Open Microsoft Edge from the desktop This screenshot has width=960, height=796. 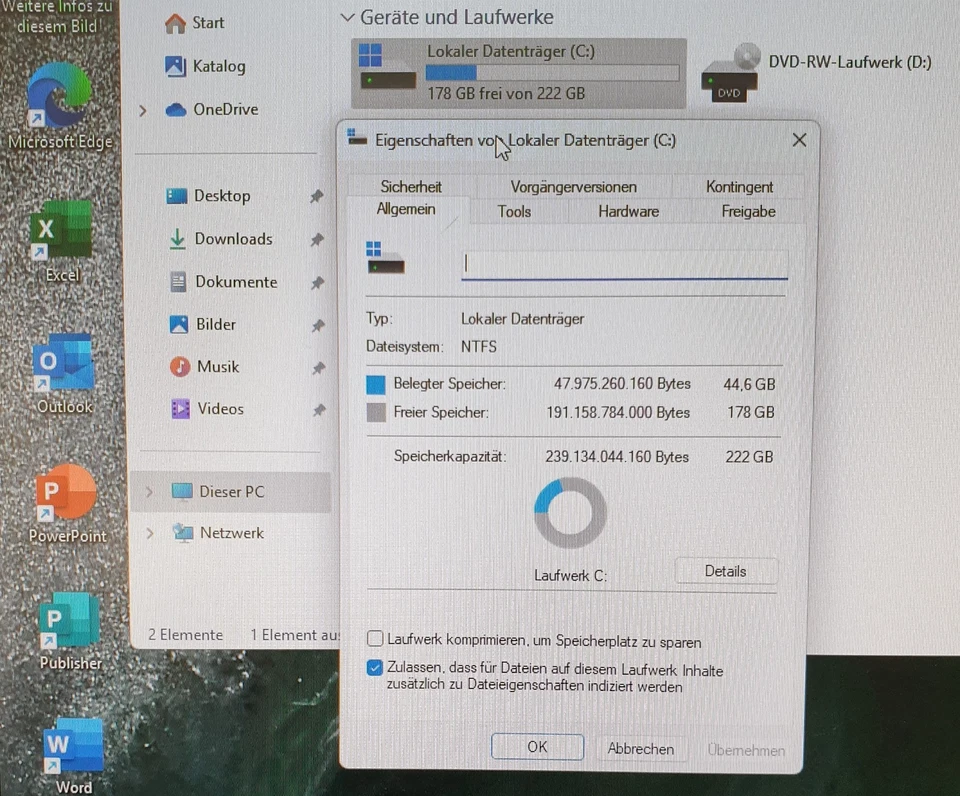point(60,95)
